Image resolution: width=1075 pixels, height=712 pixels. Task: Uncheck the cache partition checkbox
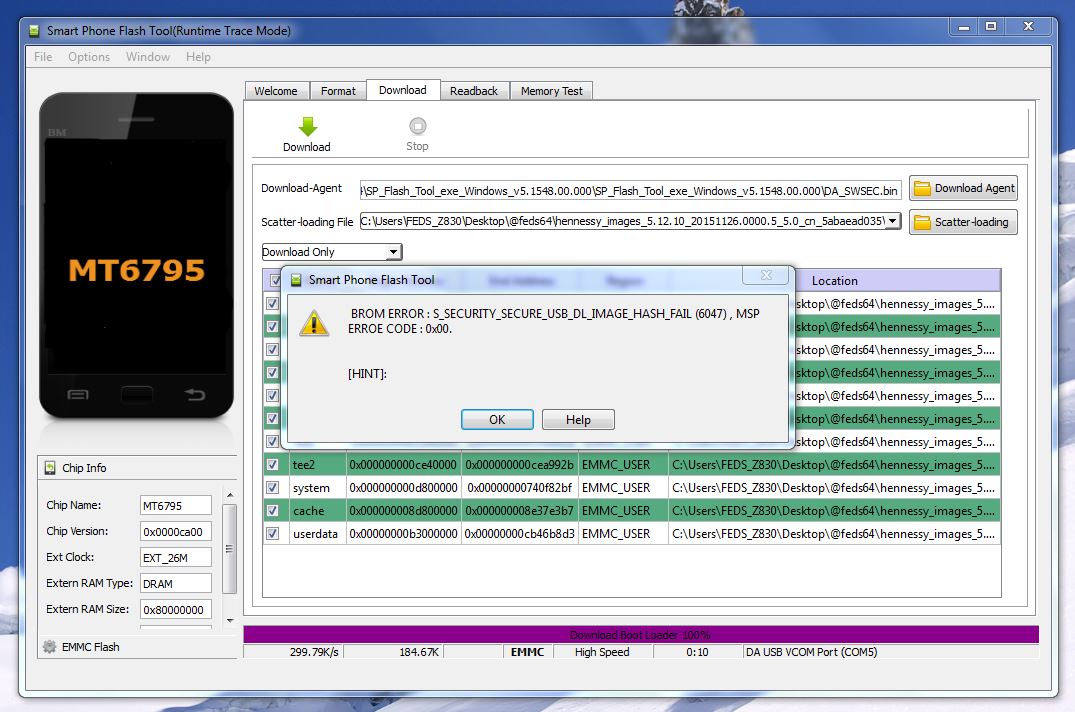(x=272, y=511)
